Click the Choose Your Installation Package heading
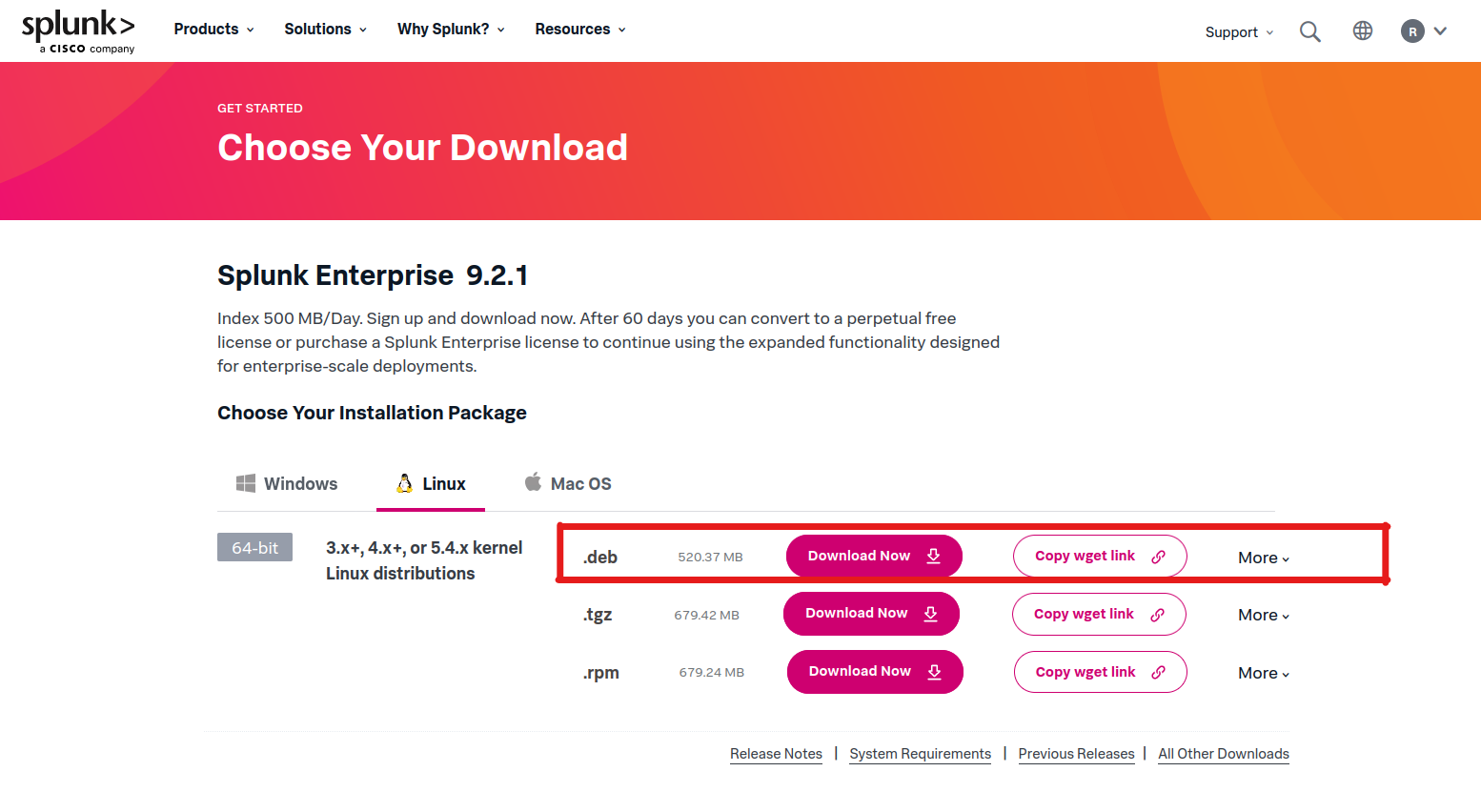 tap(372, 413)
